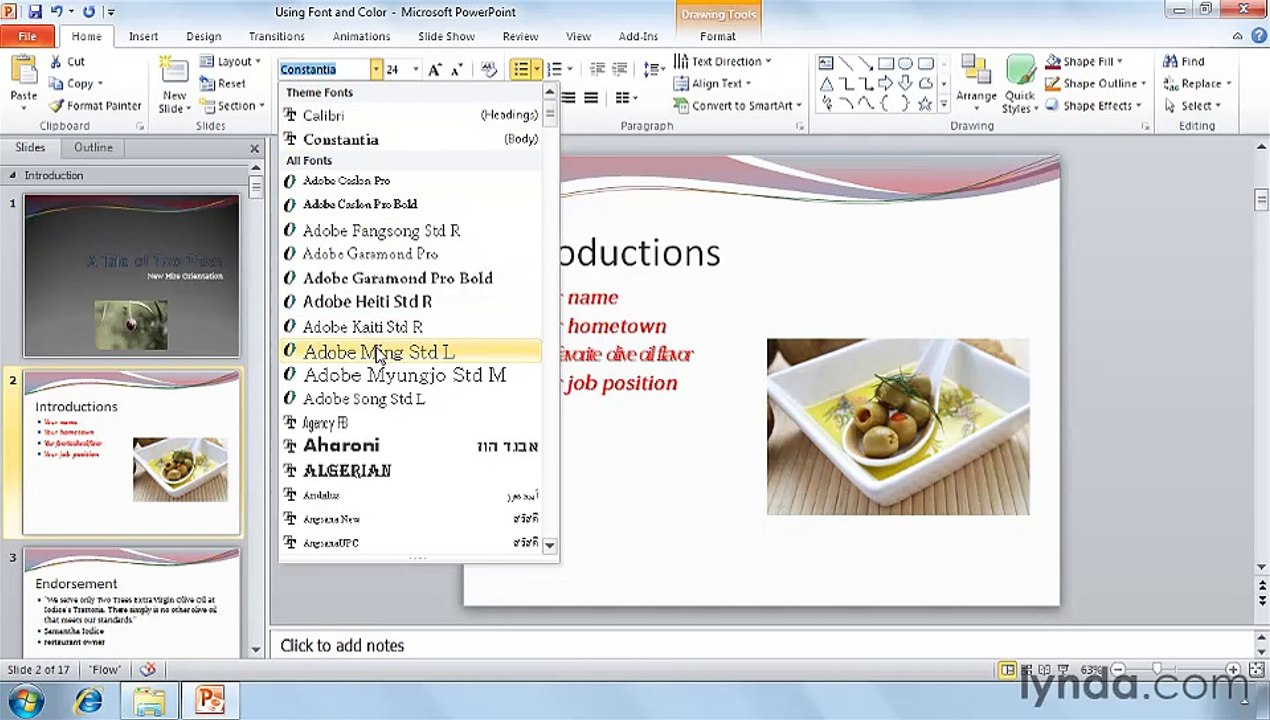Switch to the Insert ribbon tab
Image resolution: width=1270 pixels, height=720 pixels.
click(143, 36)
